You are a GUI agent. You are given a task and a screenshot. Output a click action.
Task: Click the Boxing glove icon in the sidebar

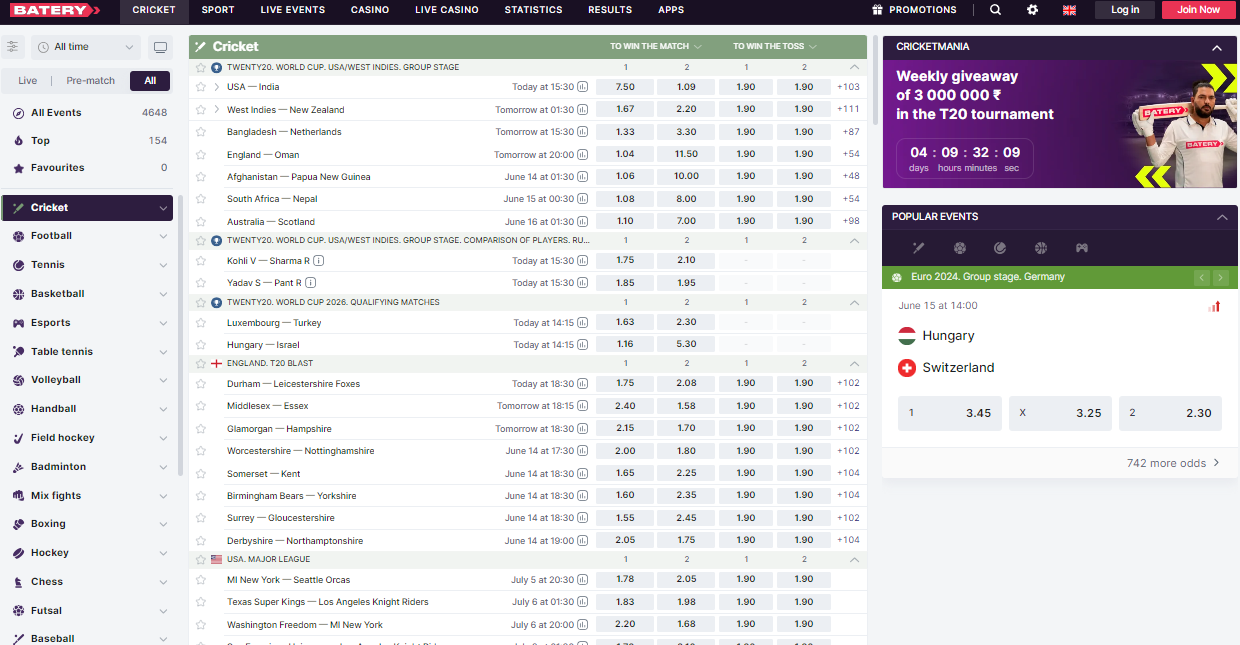point(19,524)
